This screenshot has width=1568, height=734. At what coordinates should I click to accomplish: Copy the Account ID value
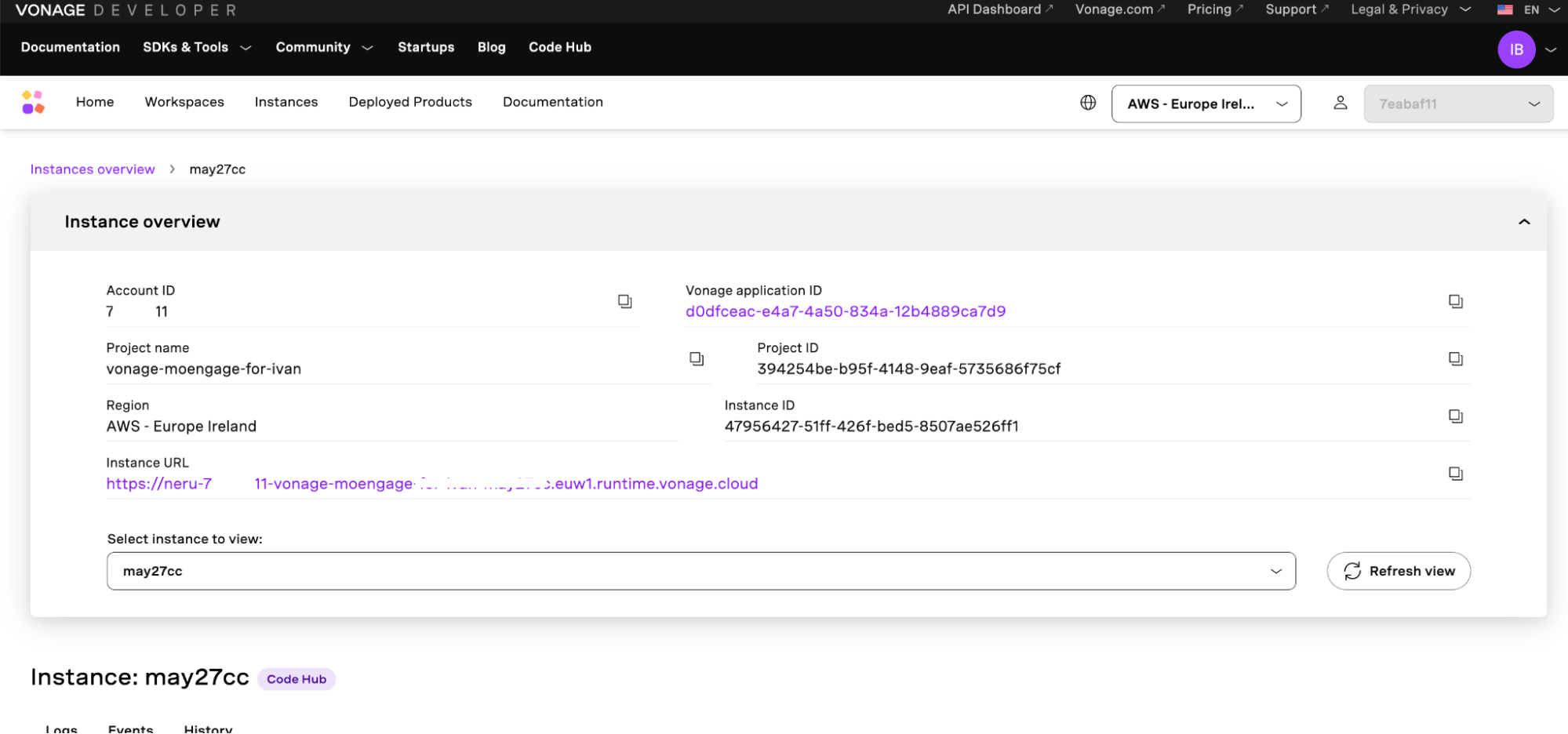[625, 301]
